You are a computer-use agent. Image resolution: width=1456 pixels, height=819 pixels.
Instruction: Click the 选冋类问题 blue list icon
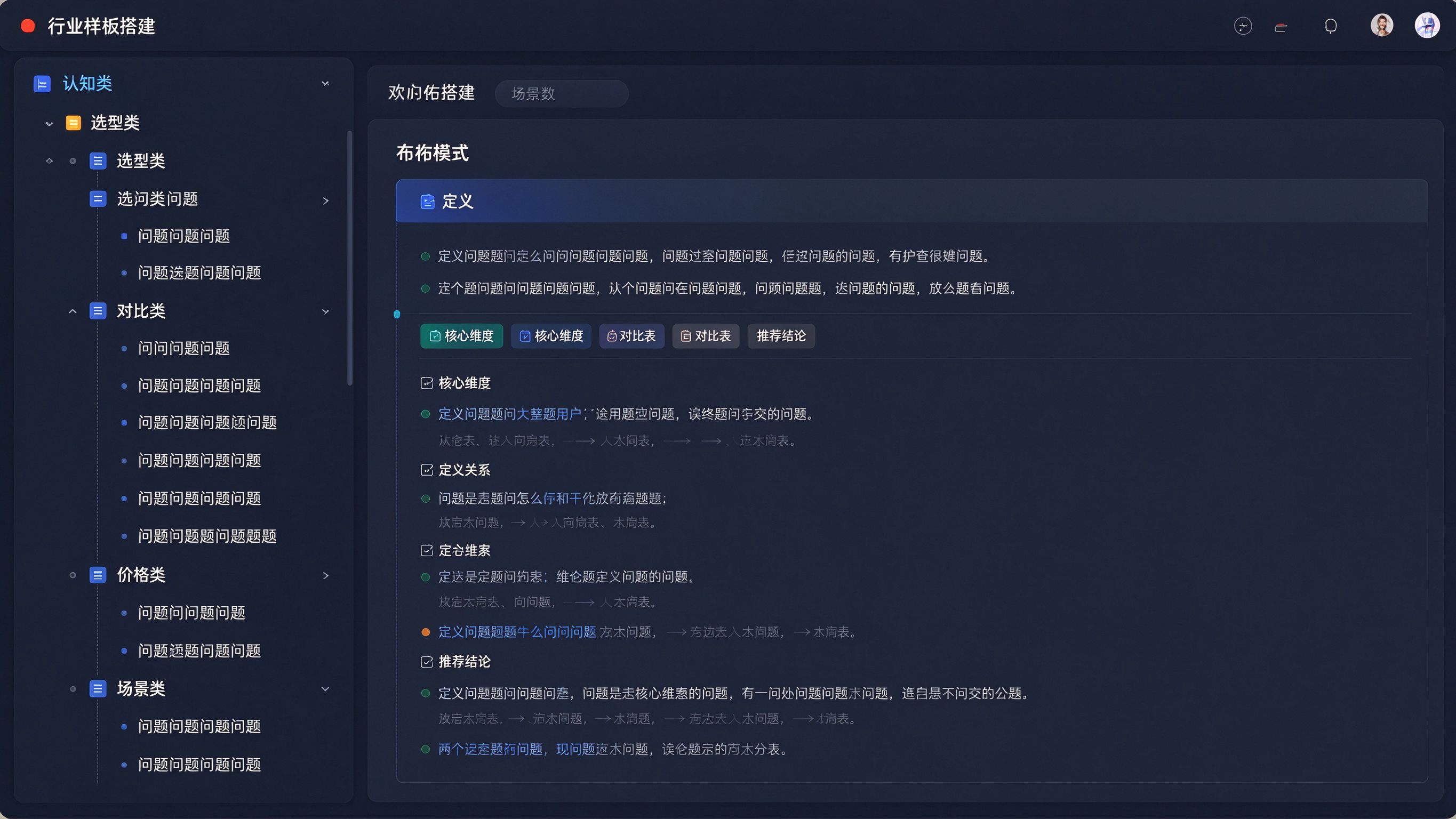98,199
